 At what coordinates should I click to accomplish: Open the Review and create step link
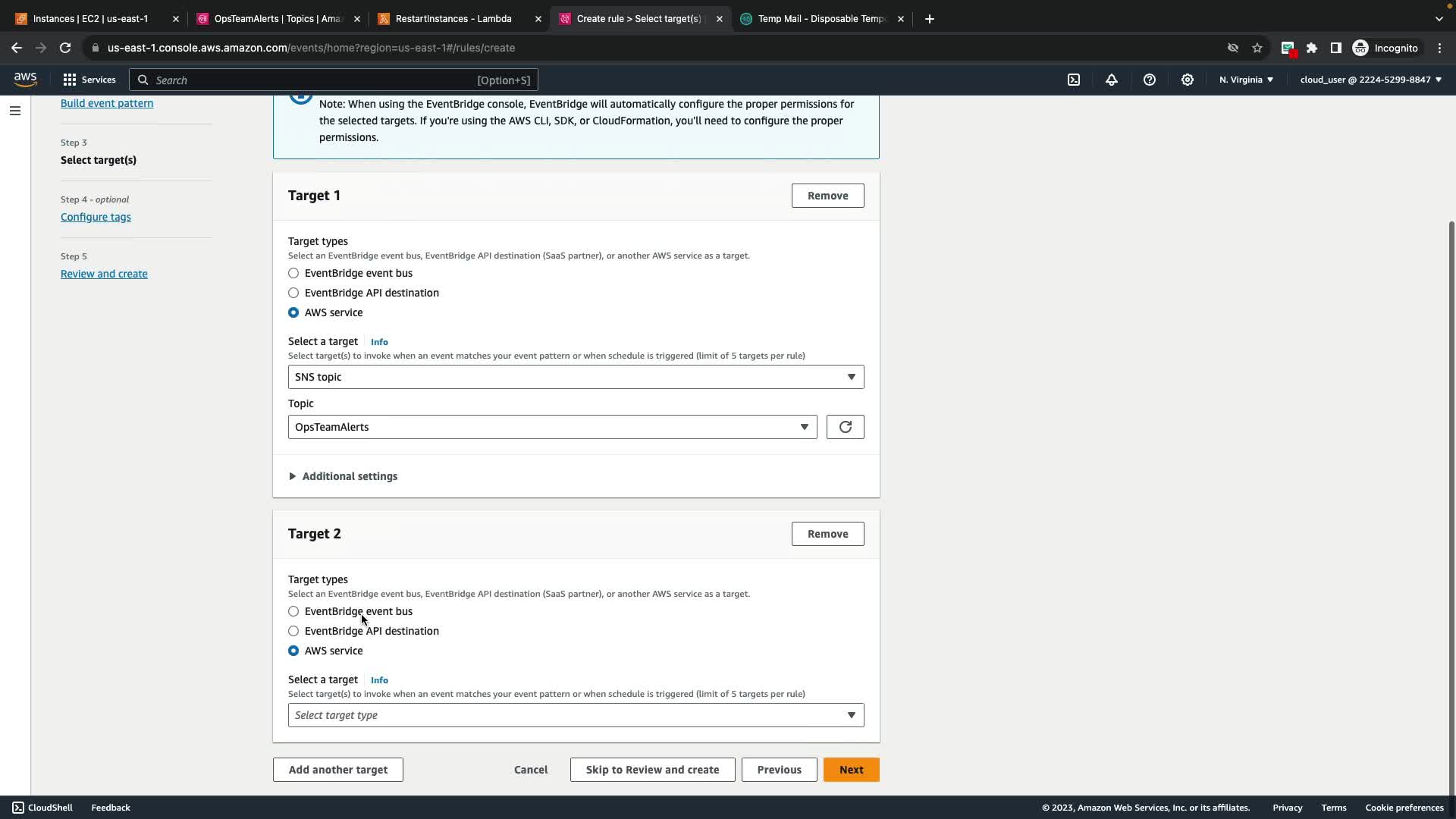(104, 274)
